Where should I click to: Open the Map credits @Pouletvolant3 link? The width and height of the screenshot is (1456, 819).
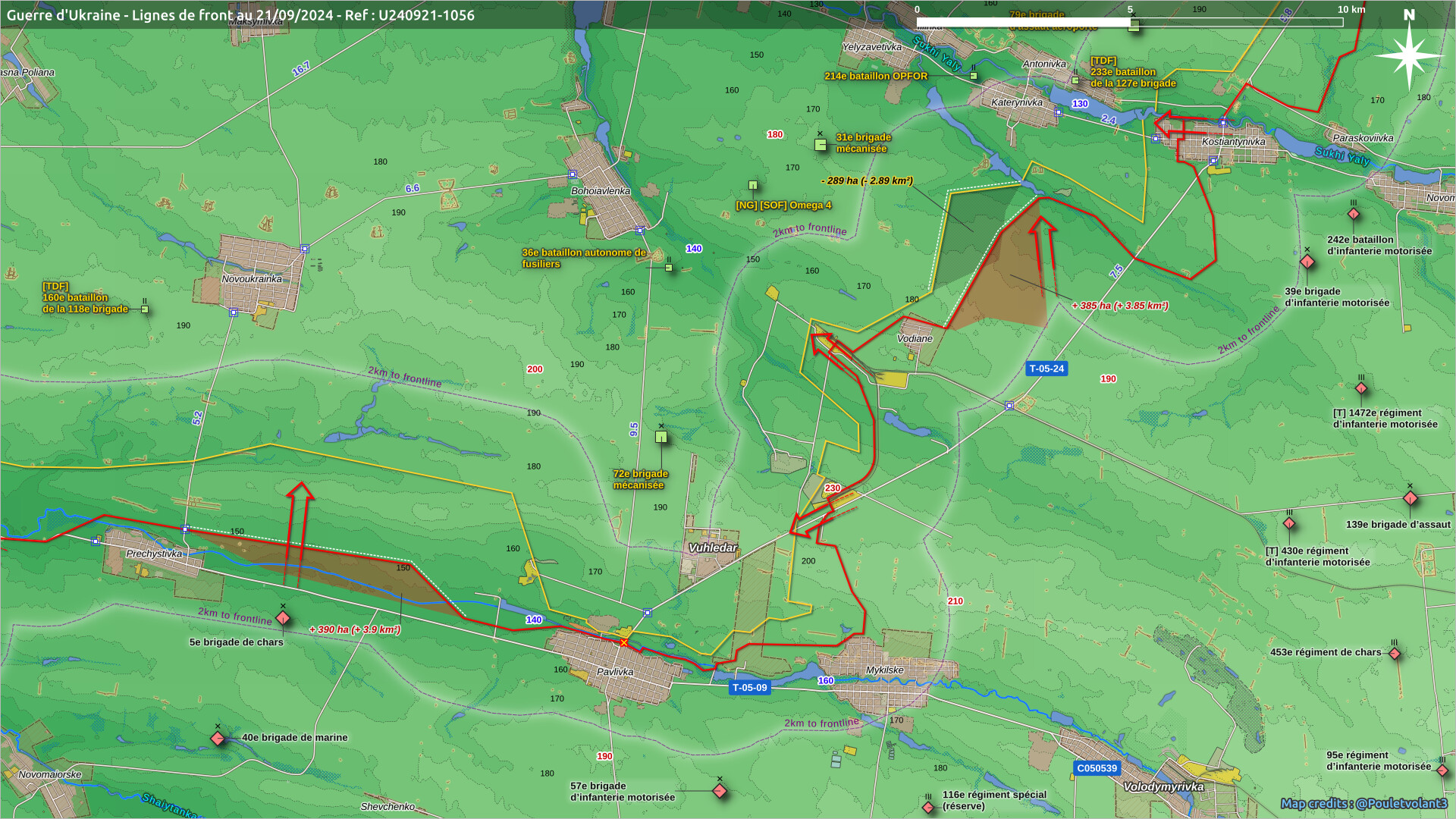click(1363, 803)
